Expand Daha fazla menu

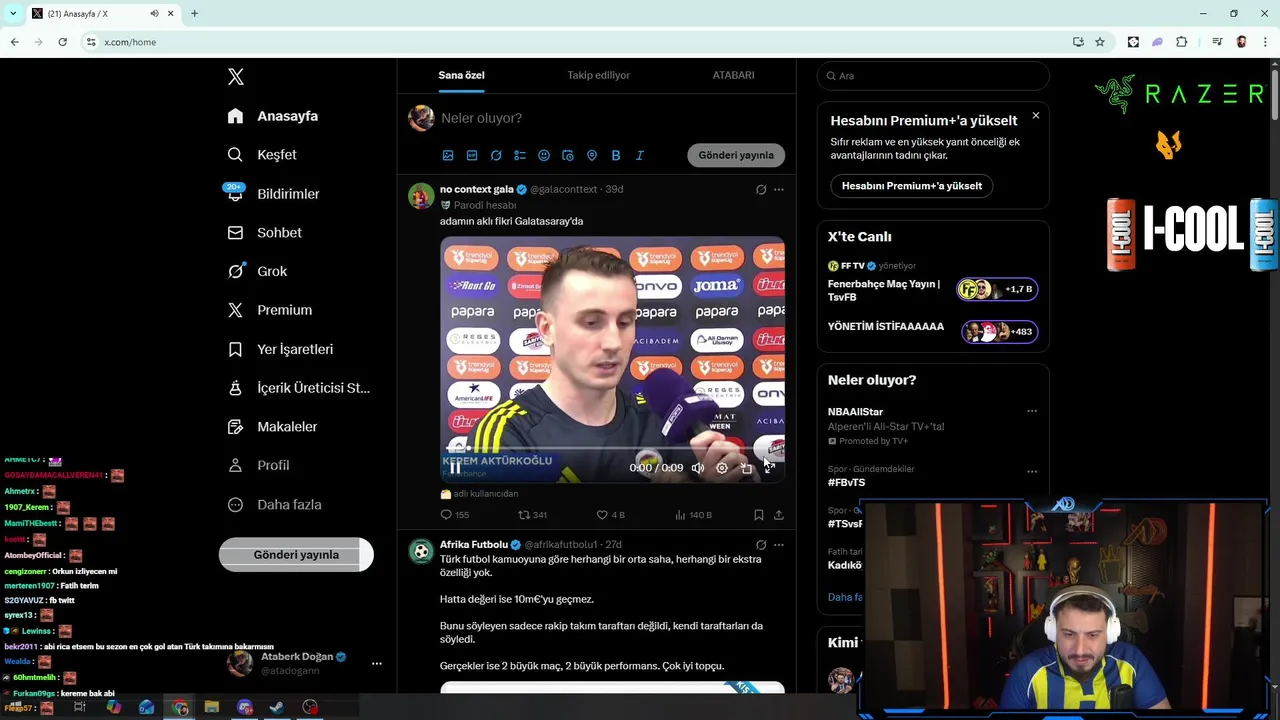click(x=274, y=505)
